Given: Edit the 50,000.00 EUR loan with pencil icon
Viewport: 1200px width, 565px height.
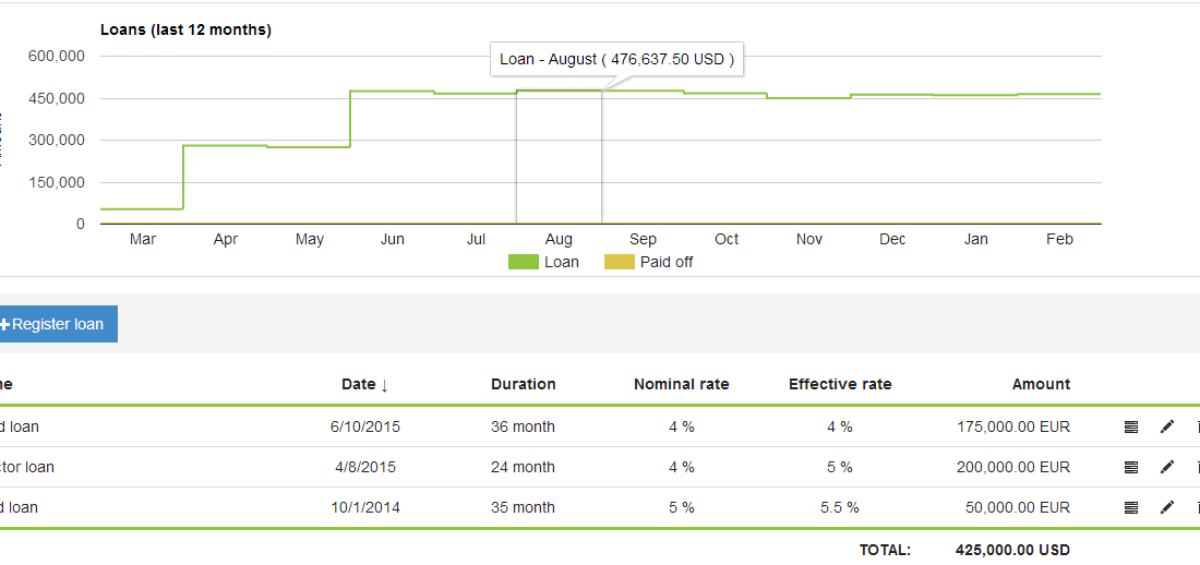Looking at the screenshot, I should click(1167, 507).
